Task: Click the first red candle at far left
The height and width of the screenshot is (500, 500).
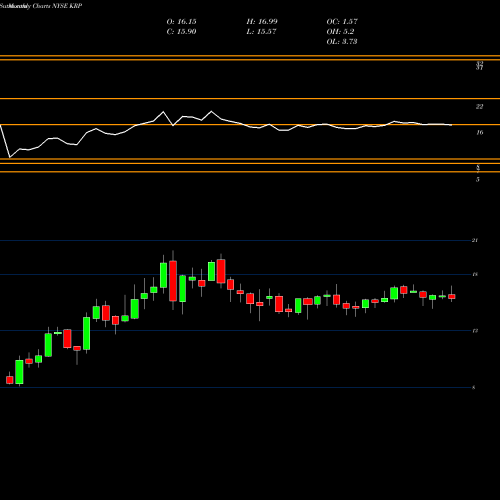Action: pyautogui.click(x=10, y=380)
